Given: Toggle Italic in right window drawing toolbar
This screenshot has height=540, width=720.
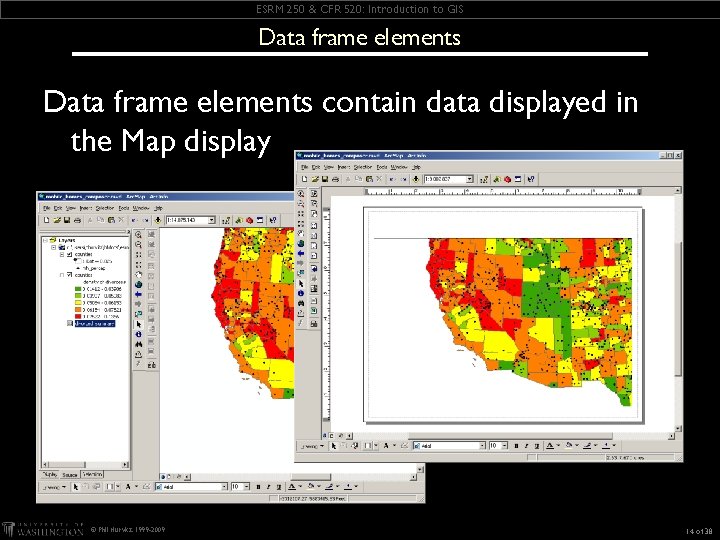Looking at the screenshot, I should point(526,446).
